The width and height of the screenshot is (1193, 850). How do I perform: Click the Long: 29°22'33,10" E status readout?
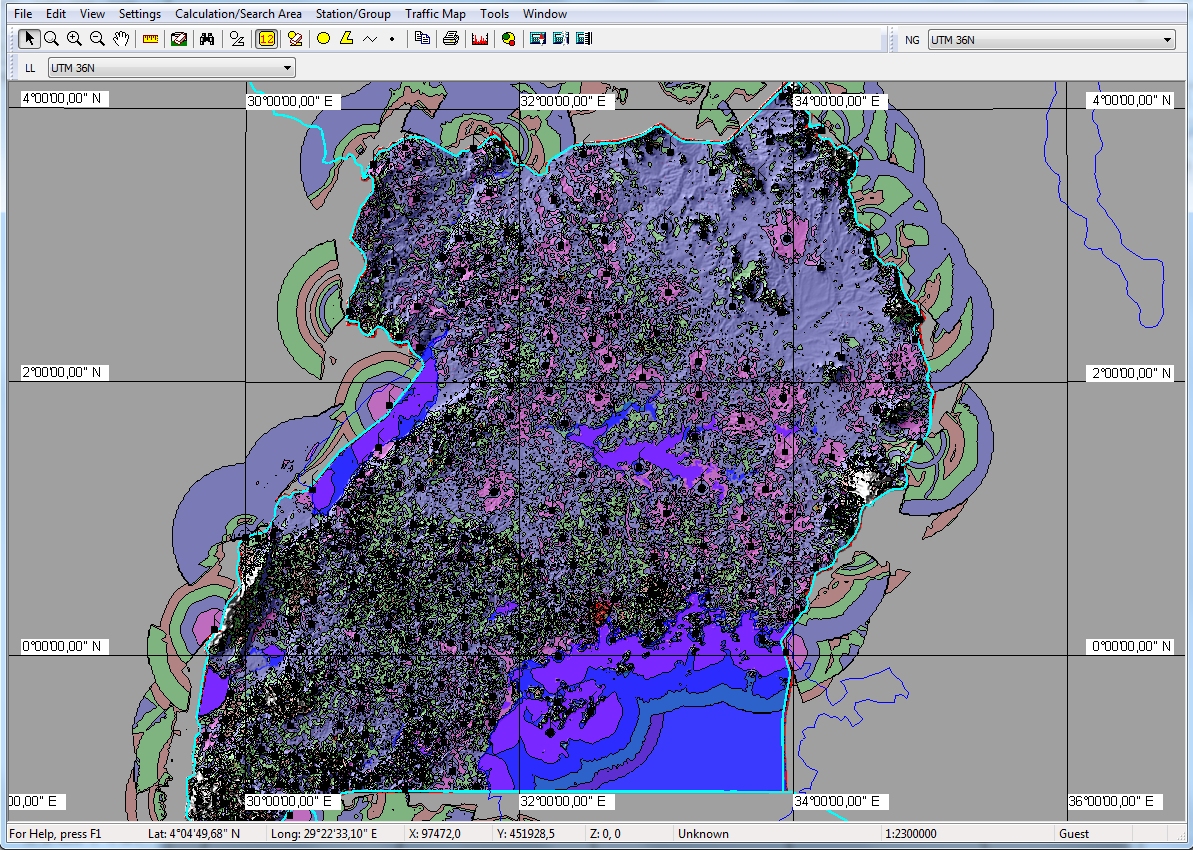pos(324,834)
